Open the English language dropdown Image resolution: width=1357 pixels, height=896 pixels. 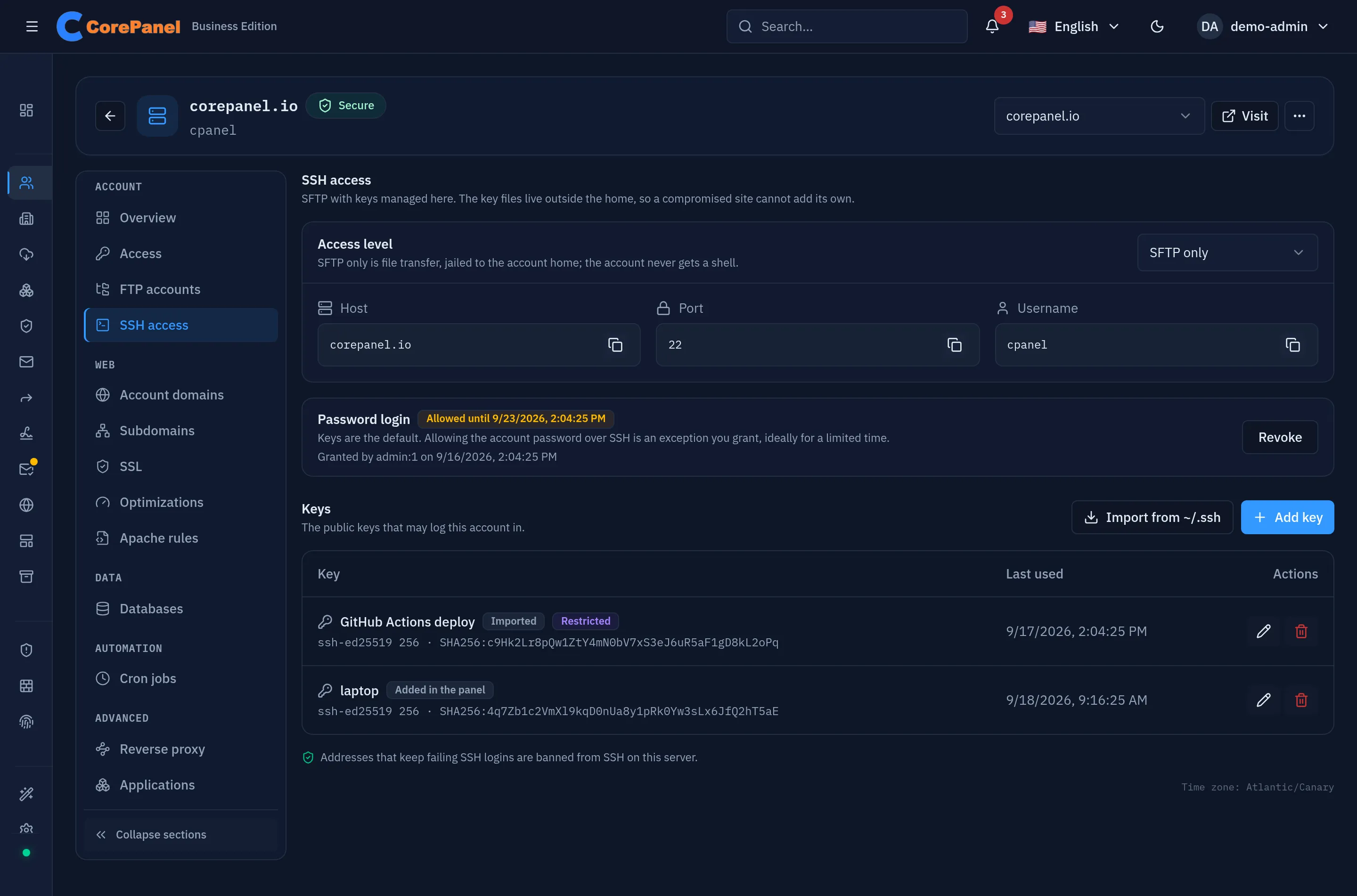tap(1074, 26)
